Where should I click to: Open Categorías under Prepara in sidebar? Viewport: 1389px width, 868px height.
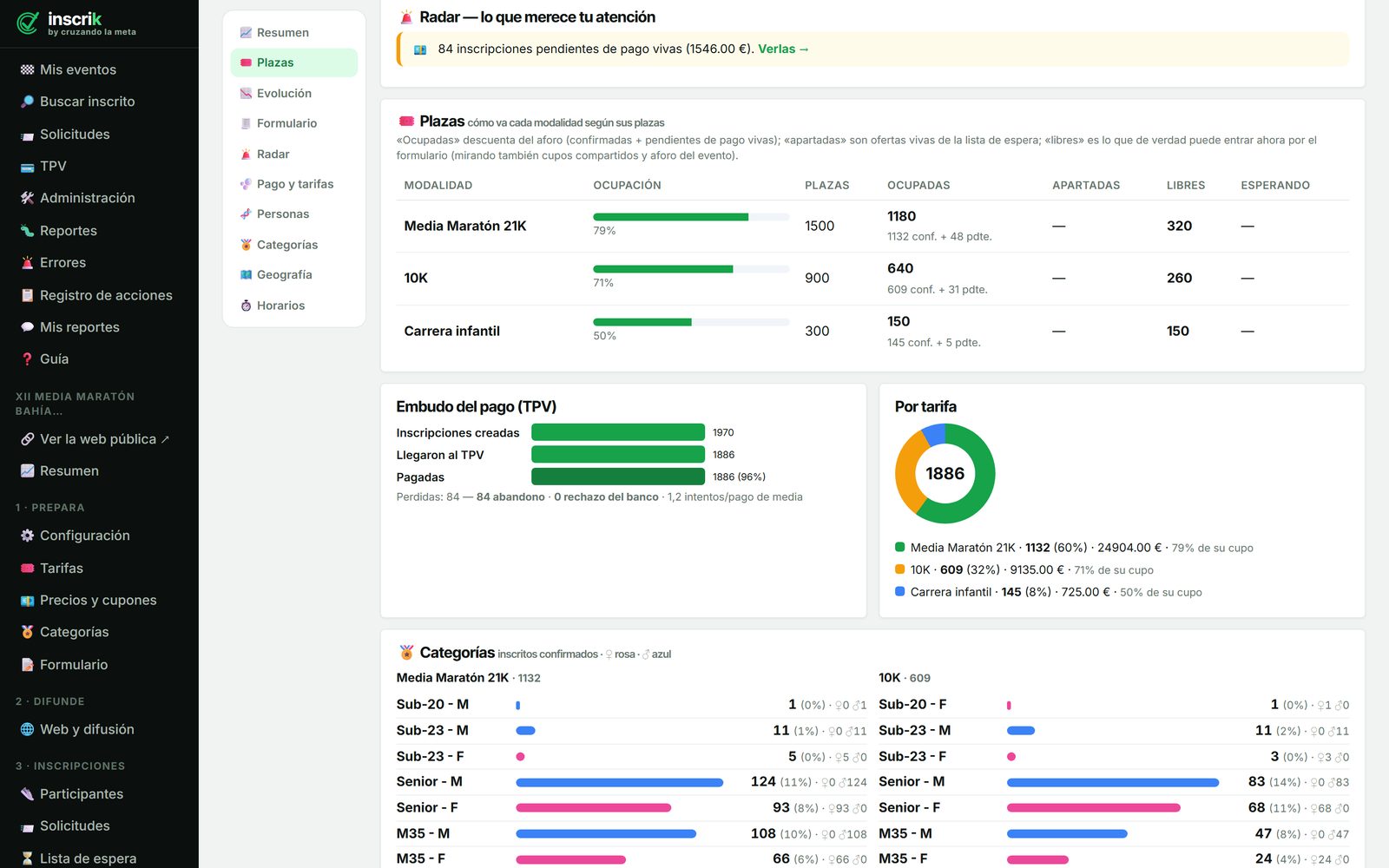[x=99, y=632]
